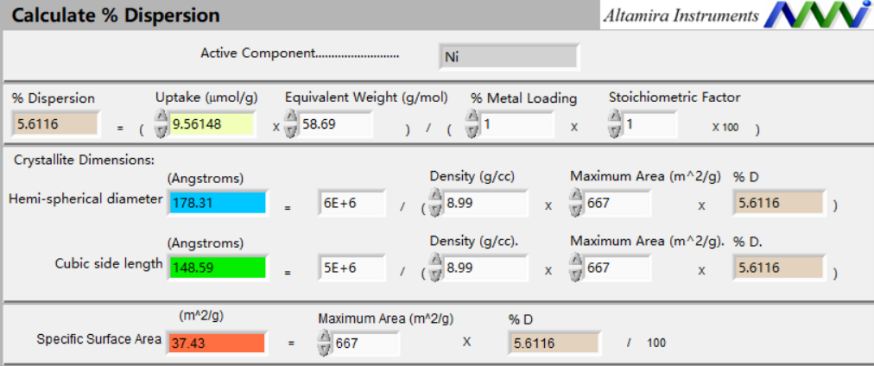The width and height of the screenshot is (874, 366).
Task: Decrease Stoichiometric Factor with the down arrow
Action: click(x=615, y=131)
